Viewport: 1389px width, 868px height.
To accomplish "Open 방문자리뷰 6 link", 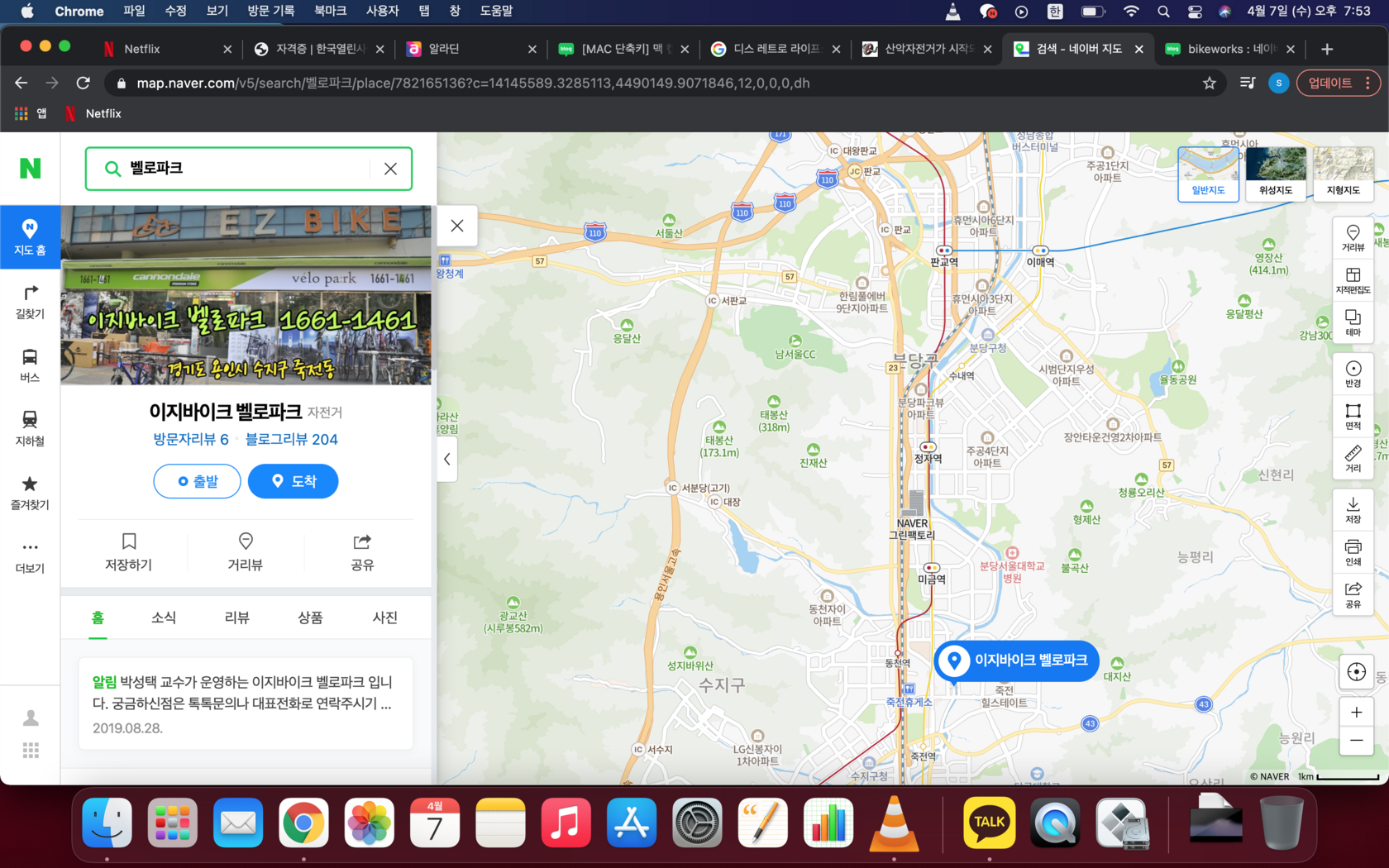I will coord(190,439).
